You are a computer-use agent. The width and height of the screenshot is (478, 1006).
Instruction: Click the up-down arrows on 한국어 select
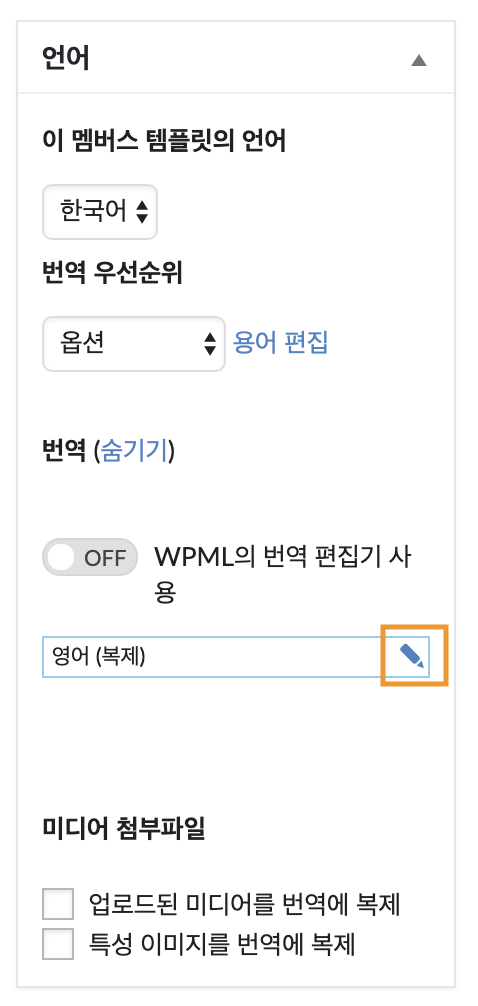pyautogui.click(x=143, y=212)
